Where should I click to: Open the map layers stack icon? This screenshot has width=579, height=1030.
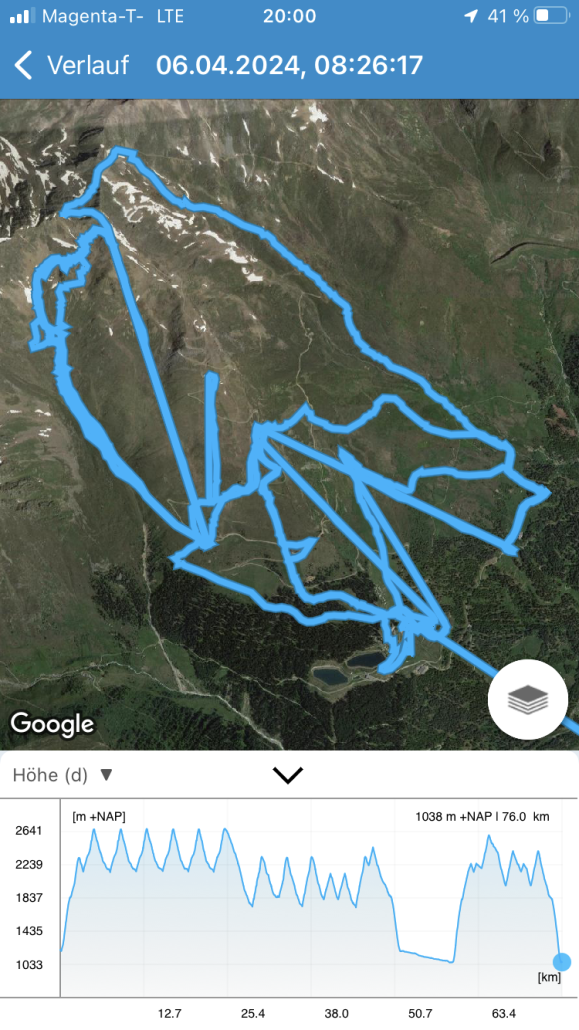528,700
